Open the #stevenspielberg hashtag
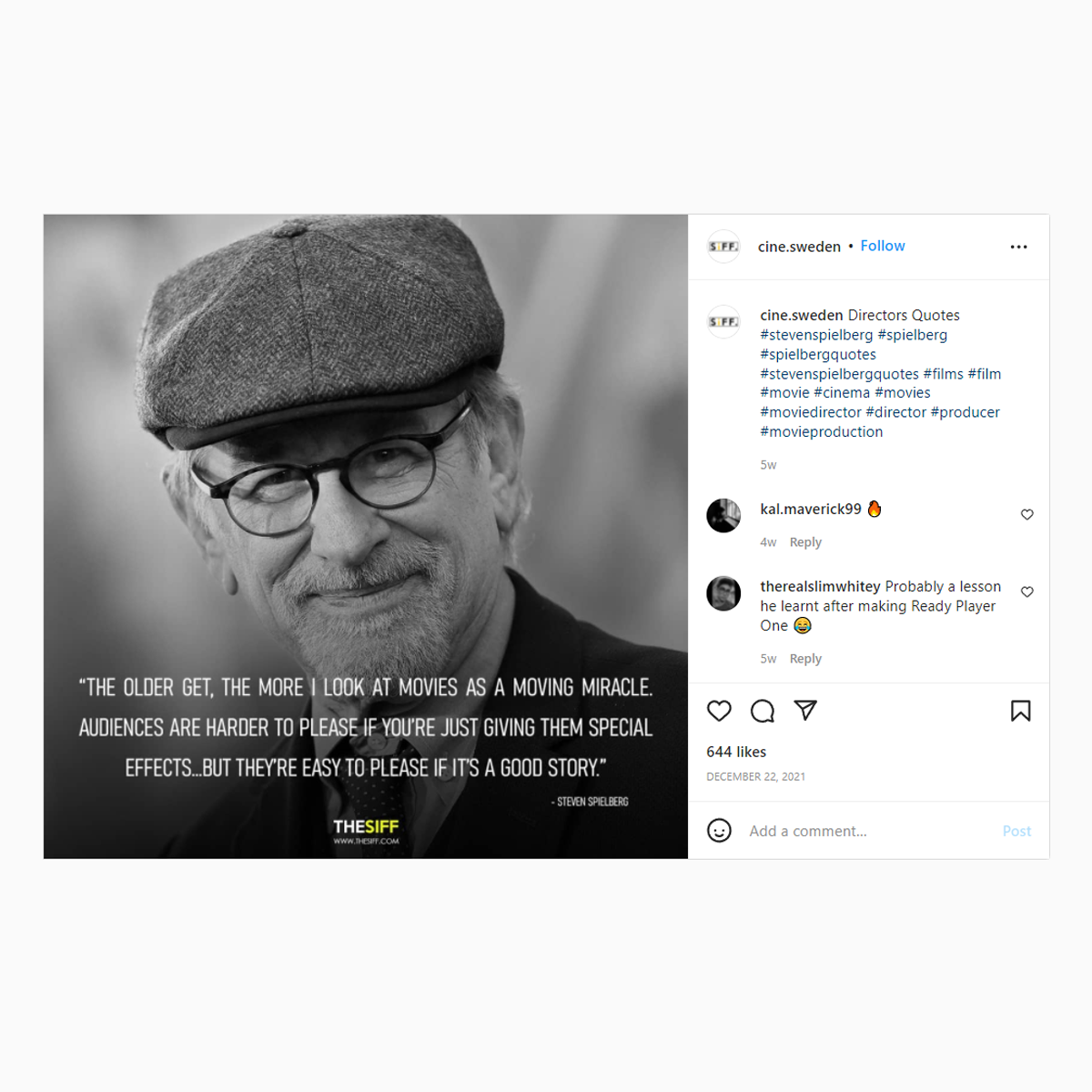Viewport: 1092px width, 1092px height. tap(816, 335)
